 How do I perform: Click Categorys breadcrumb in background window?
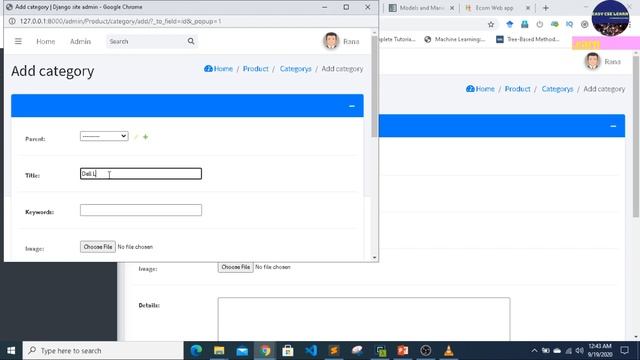[x=558, y=89]
